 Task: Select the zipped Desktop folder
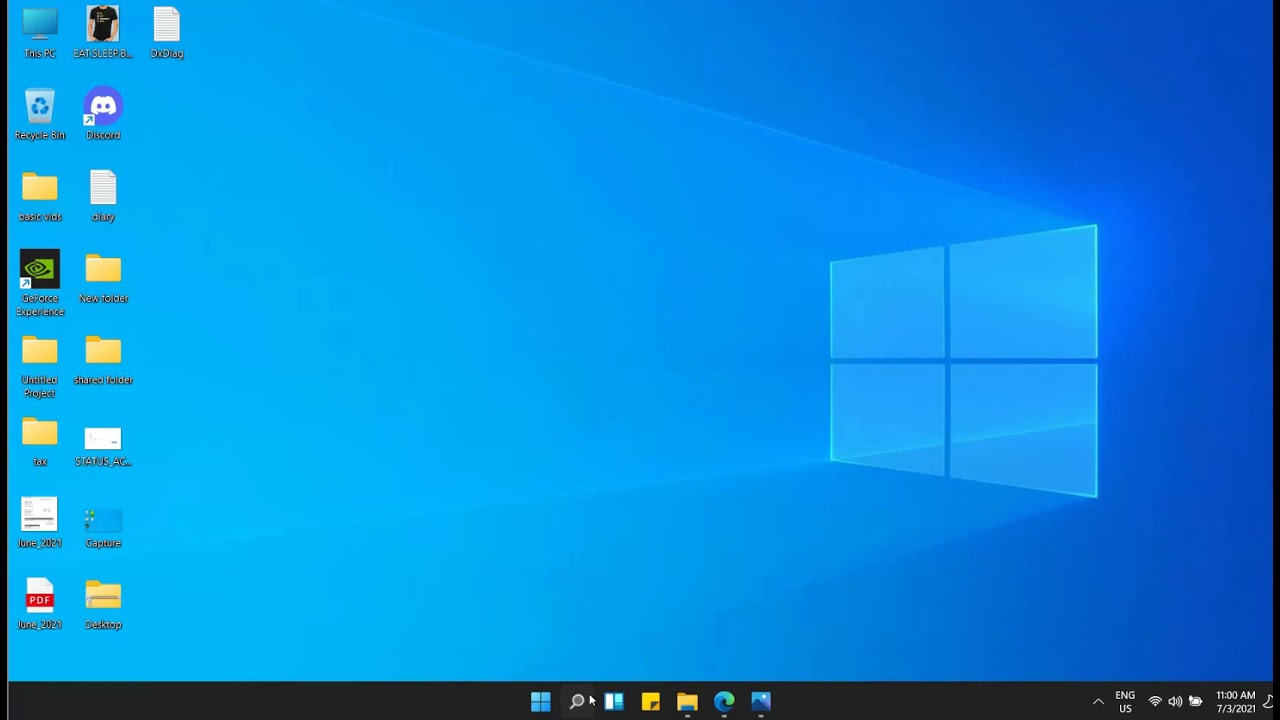click(x=103, y=604)
